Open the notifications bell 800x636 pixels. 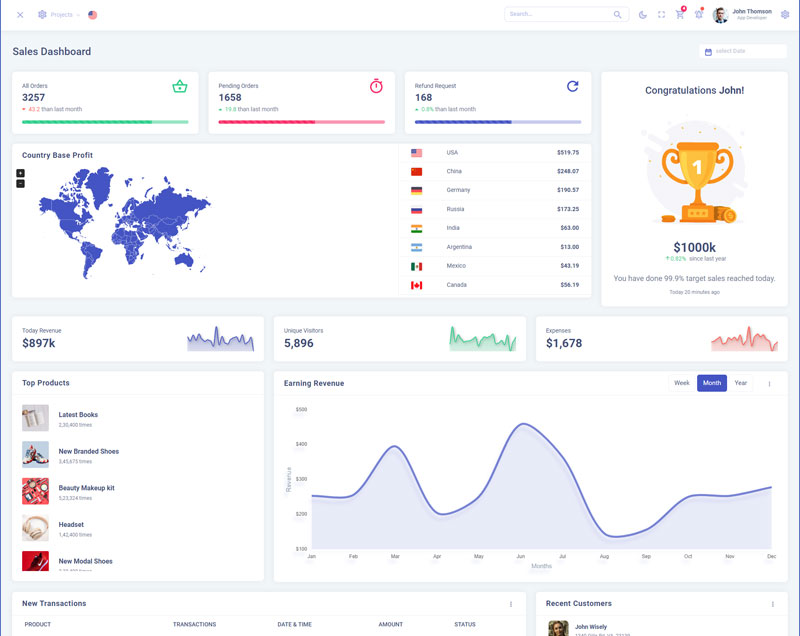[699, 15]
